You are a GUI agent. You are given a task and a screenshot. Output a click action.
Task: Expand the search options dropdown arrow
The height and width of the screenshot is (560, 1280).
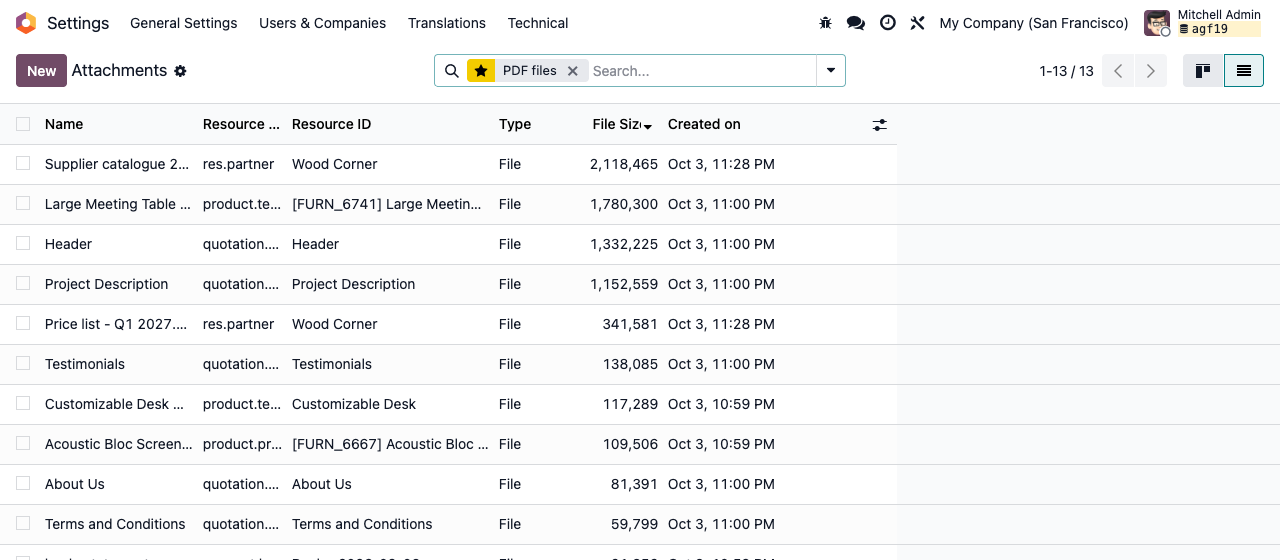pos(831,71)
